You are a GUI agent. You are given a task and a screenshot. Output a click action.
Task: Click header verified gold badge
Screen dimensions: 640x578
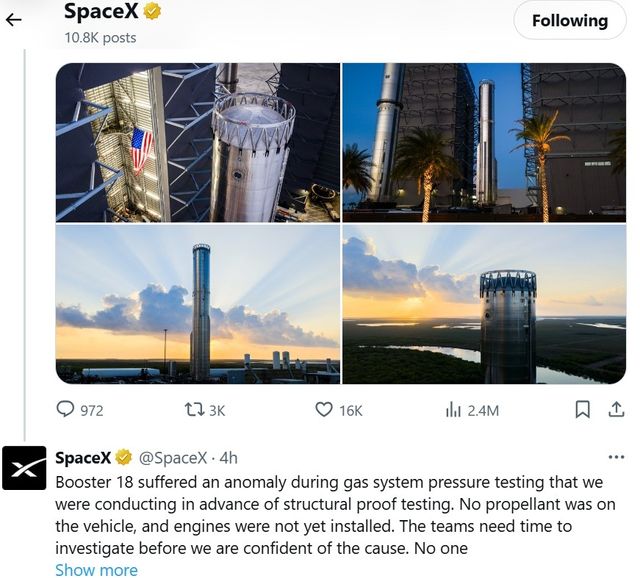click(x=153, y=12)
